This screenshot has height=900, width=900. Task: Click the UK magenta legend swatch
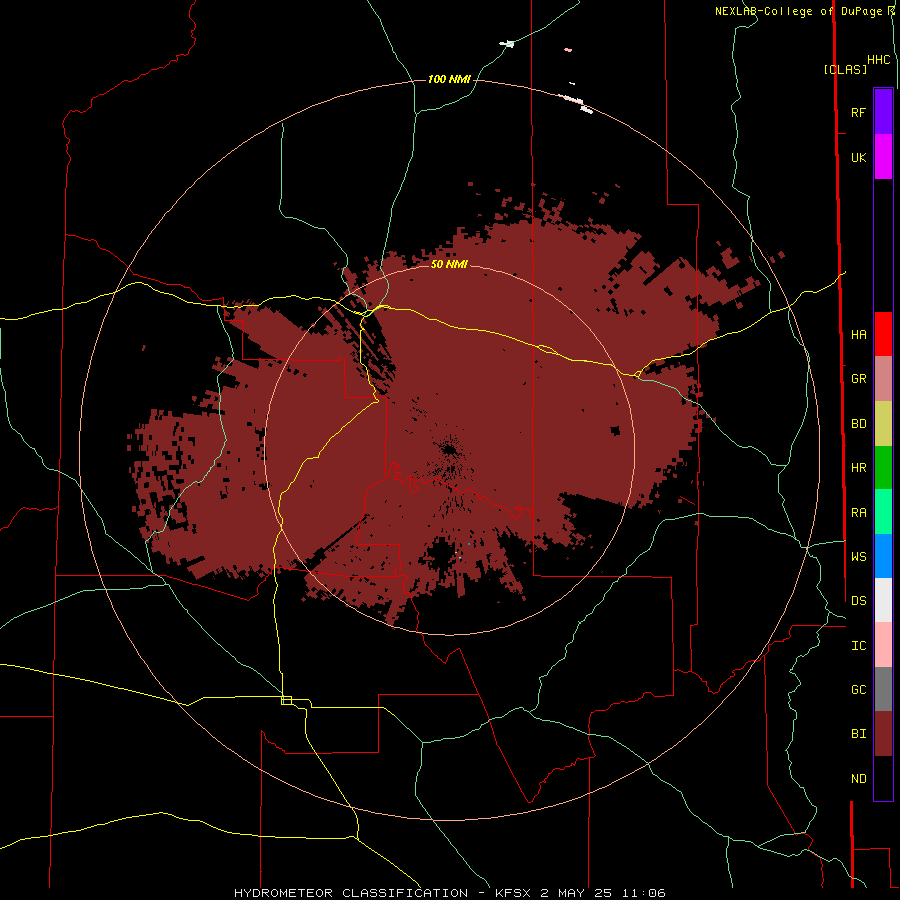tap(883, 157)
